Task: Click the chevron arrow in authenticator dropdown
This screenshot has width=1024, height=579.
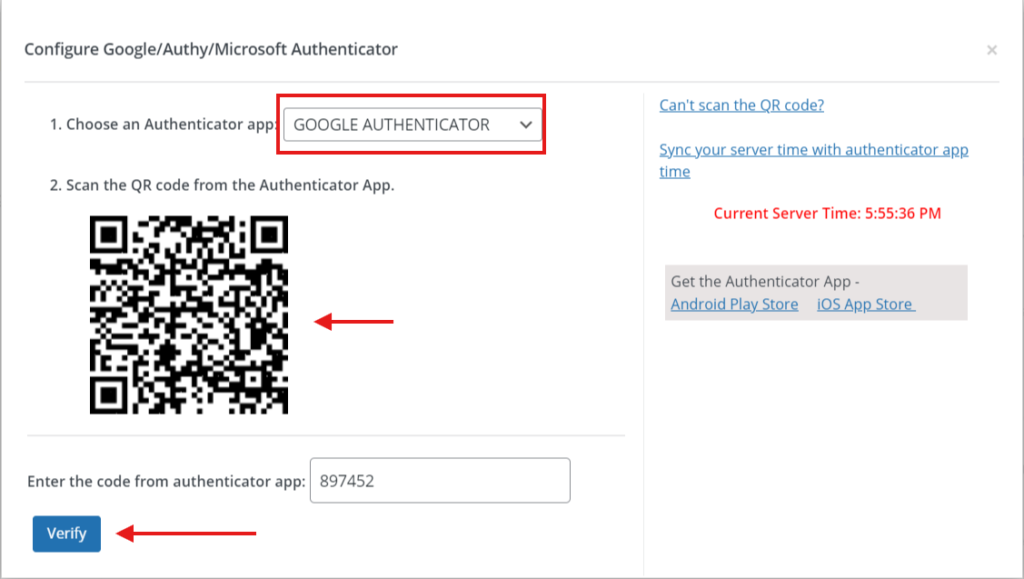Action: pos(526,125)
